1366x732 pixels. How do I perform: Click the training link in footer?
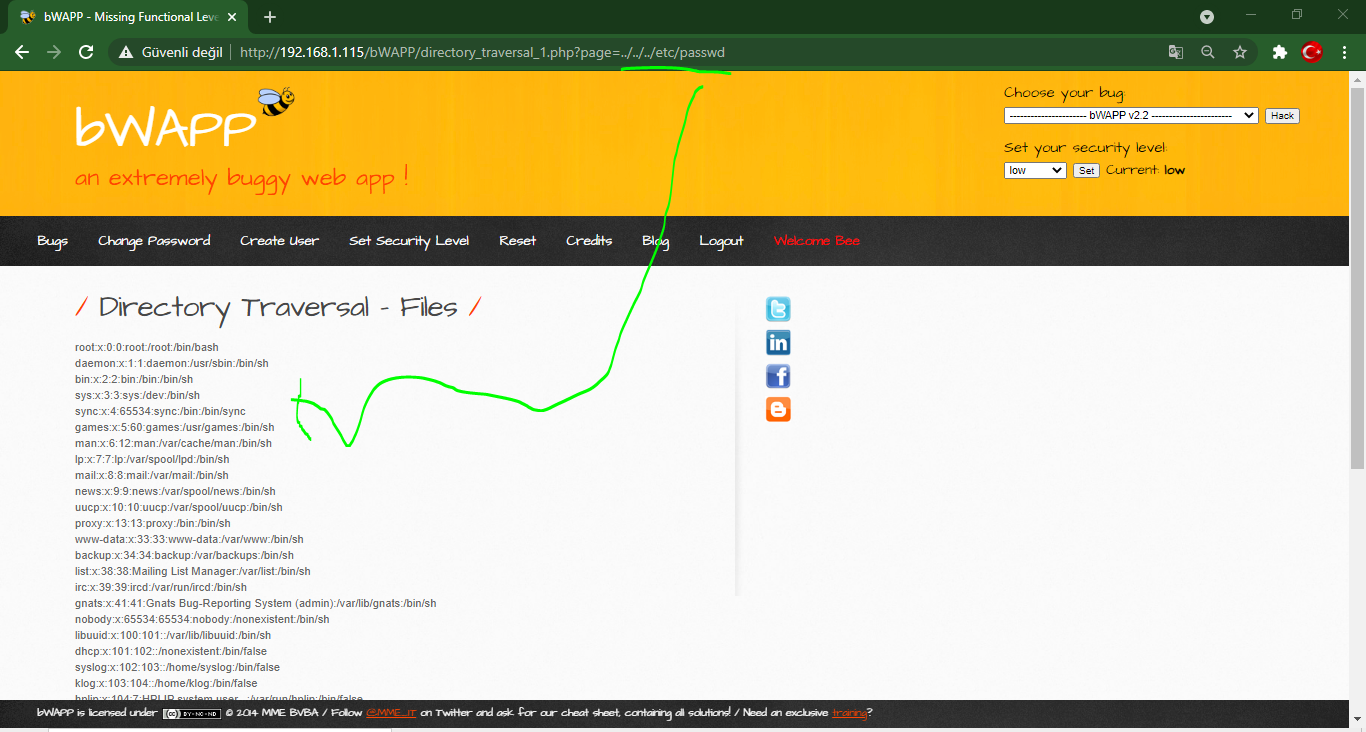[x=849, y=713]
